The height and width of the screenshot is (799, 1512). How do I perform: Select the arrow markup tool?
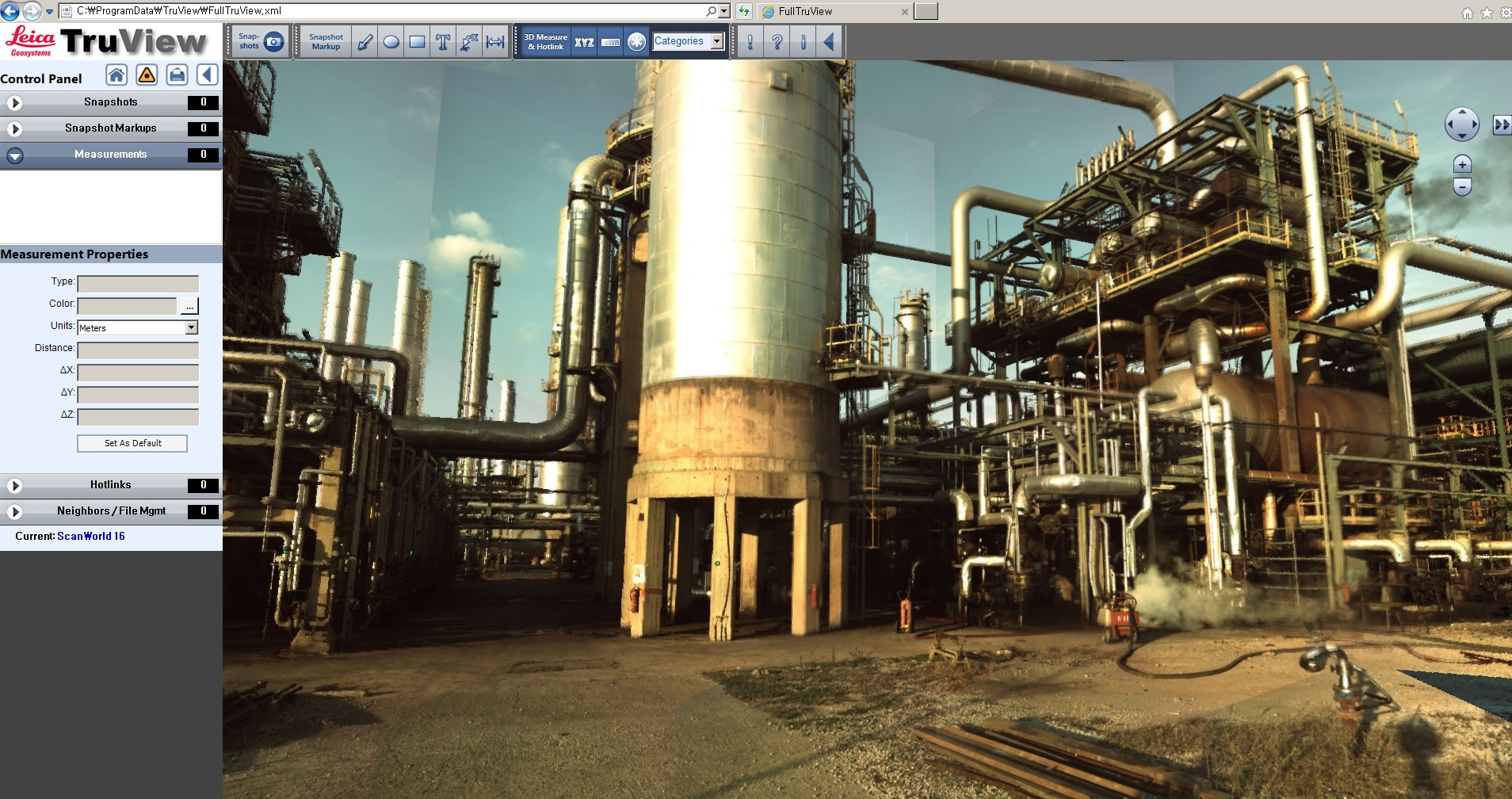tap(365, 42)
